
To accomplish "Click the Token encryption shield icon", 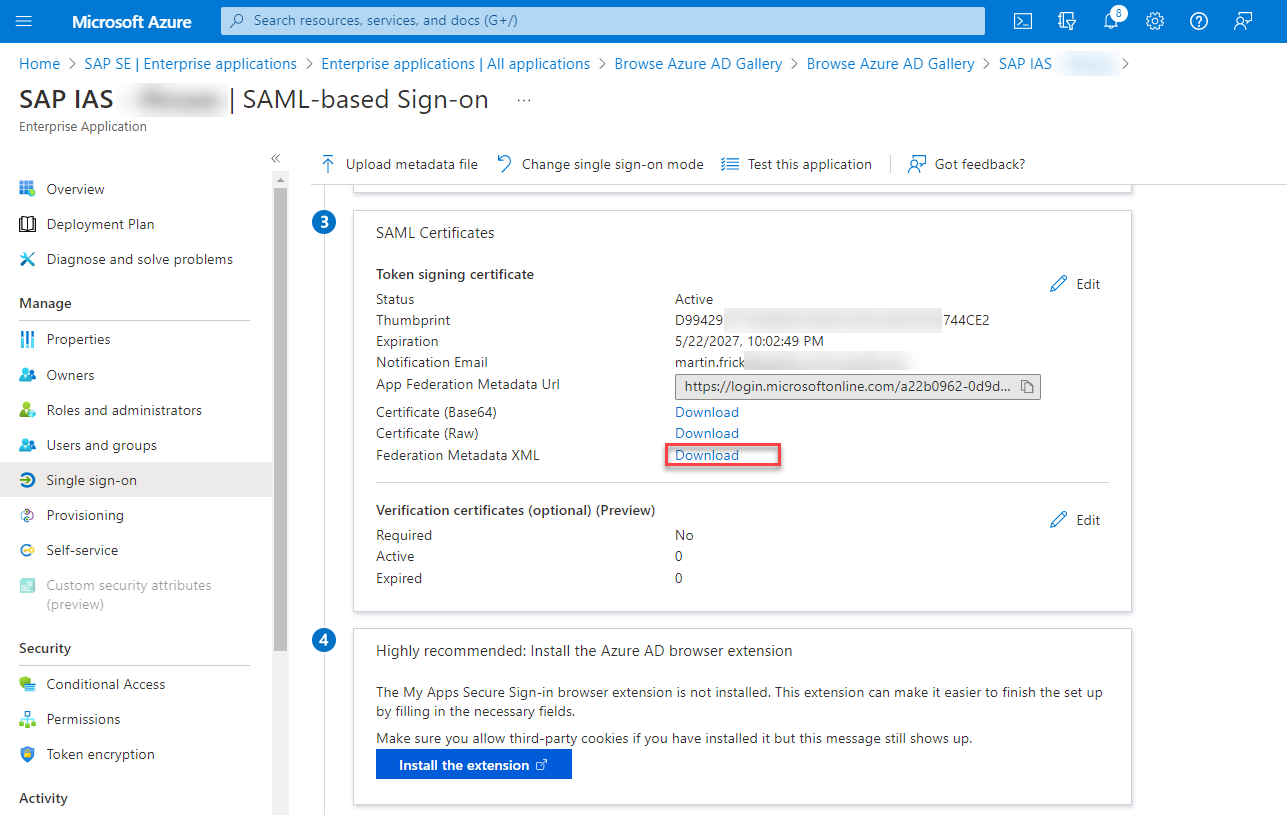I will click(28, 754).
